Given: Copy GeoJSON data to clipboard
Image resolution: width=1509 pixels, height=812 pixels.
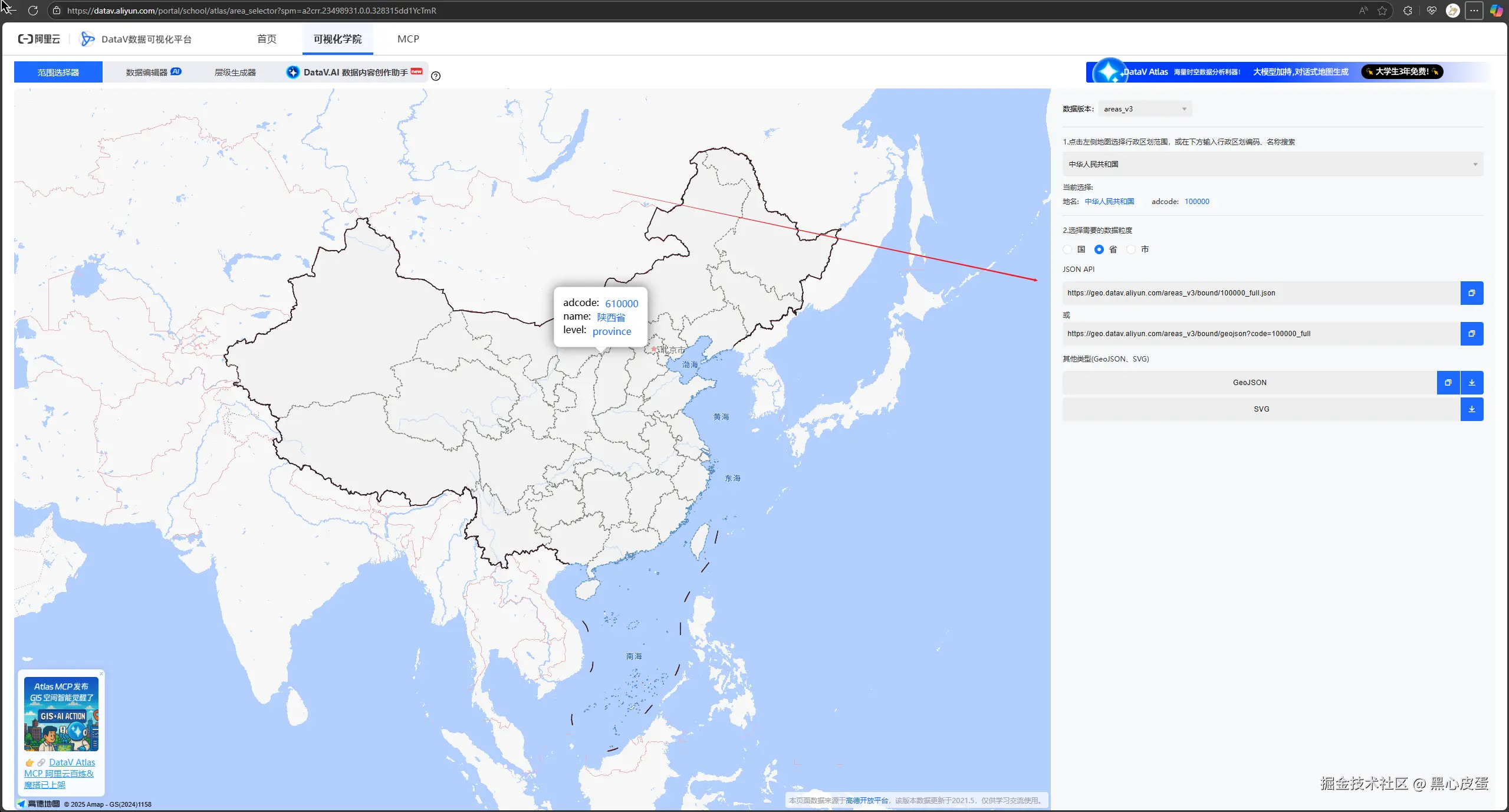Looking at the screenshot, I should pos(1448,383).
